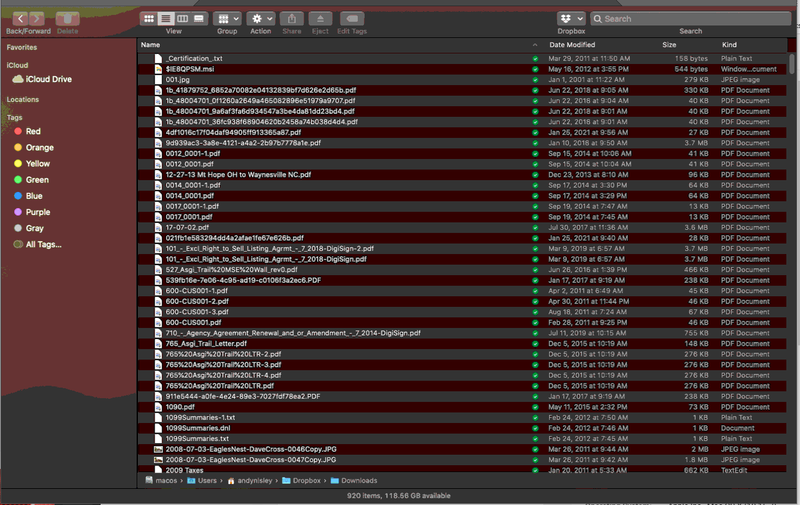The height and width of the screenshot is (505, 800).
Task: Open the Dropbox toolbar dropdown
Action: (571, 19)
